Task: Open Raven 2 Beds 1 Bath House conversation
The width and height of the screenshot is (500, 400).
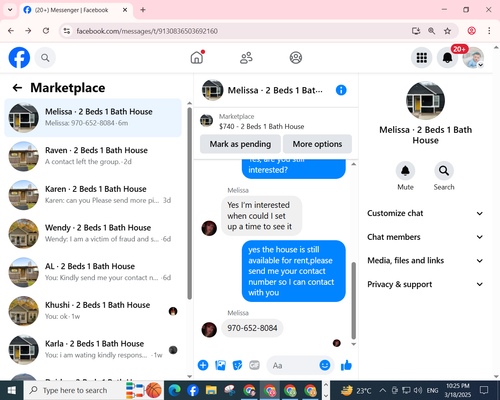Action: tap(93, 156)
